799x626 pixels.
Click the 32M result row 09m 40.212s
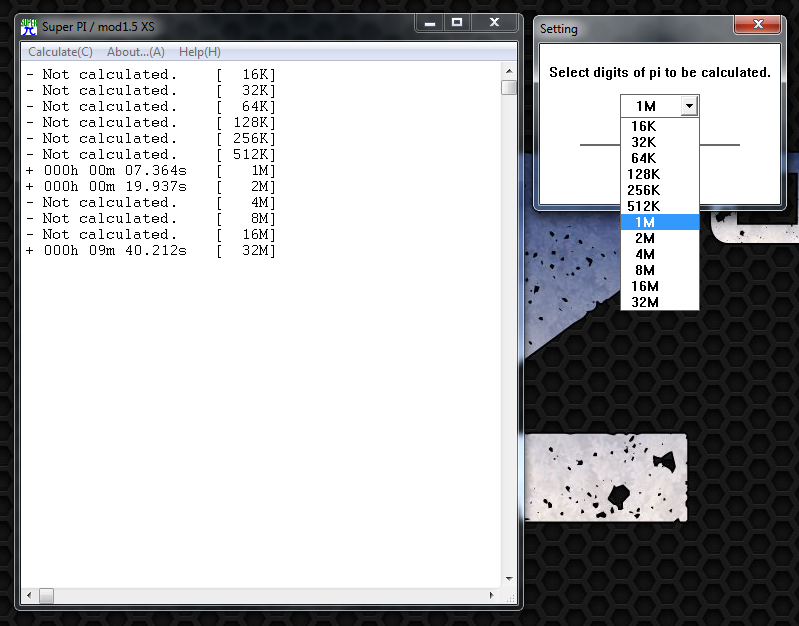151,250
